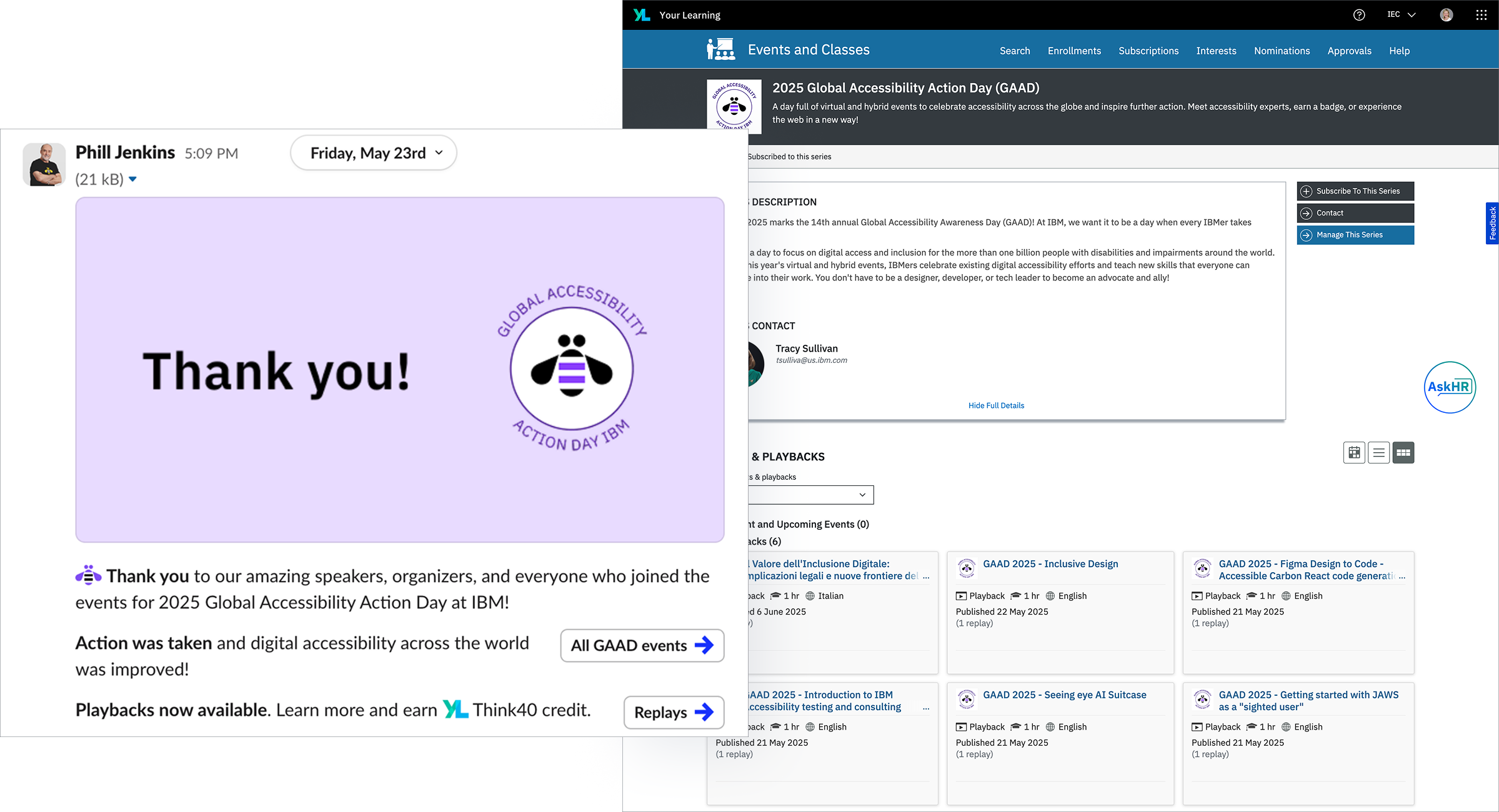
Task: Open GAAD 2025 - Inclusive Design
Action: click(x=1050, y=564)
